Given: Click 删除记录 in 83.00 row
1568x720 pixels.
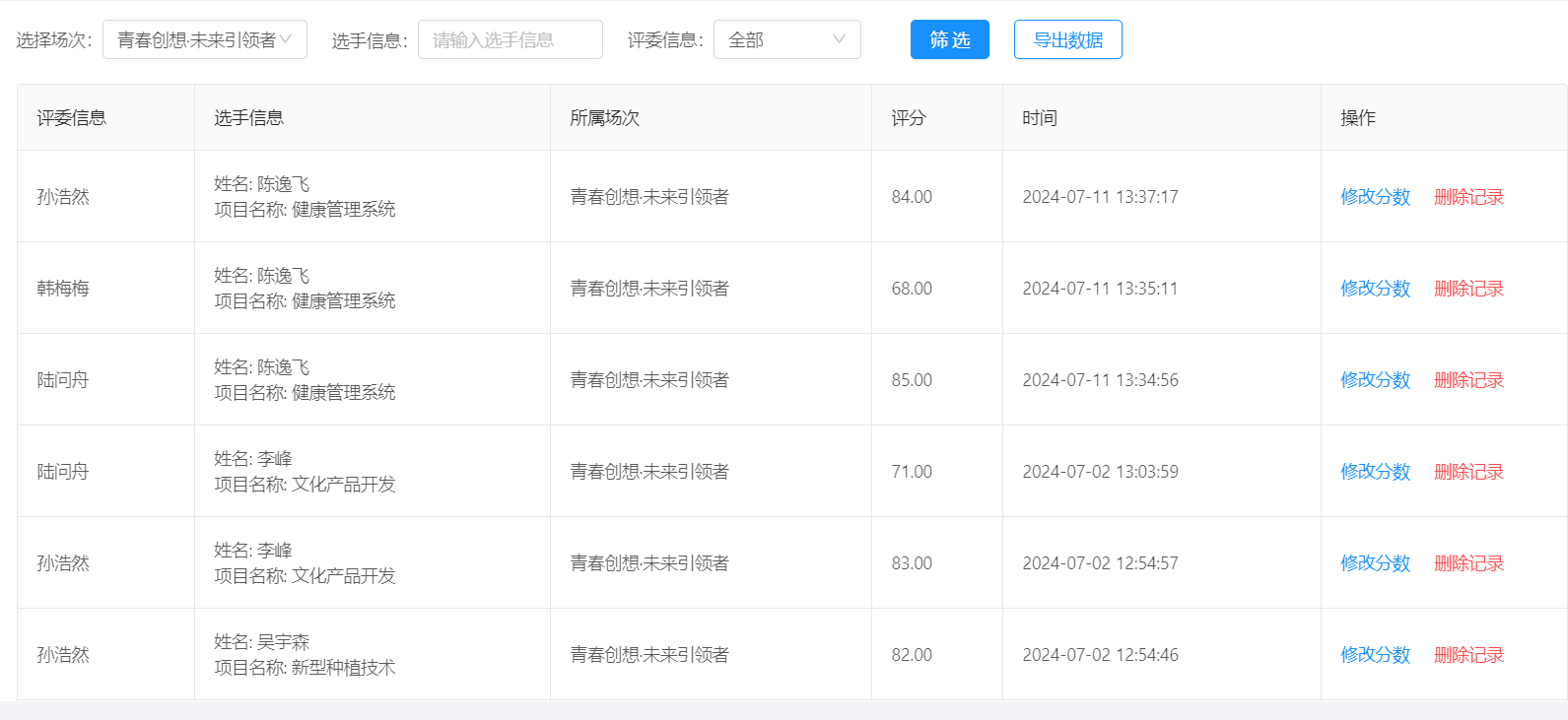Looking at the screenshot, I should coord(1469,563).
